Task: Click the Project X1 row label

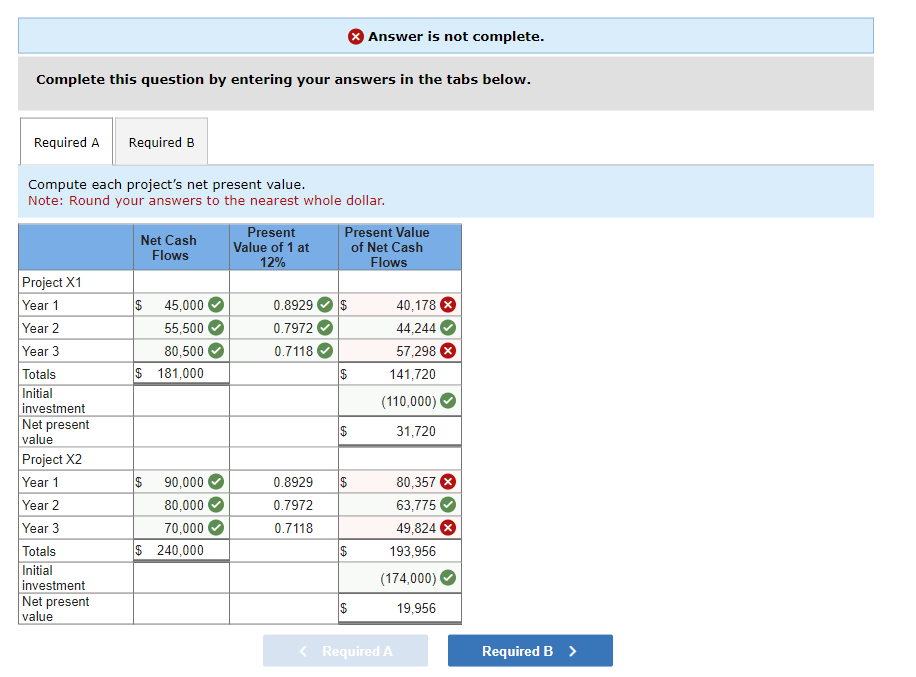Action: (x=52, y=282)
